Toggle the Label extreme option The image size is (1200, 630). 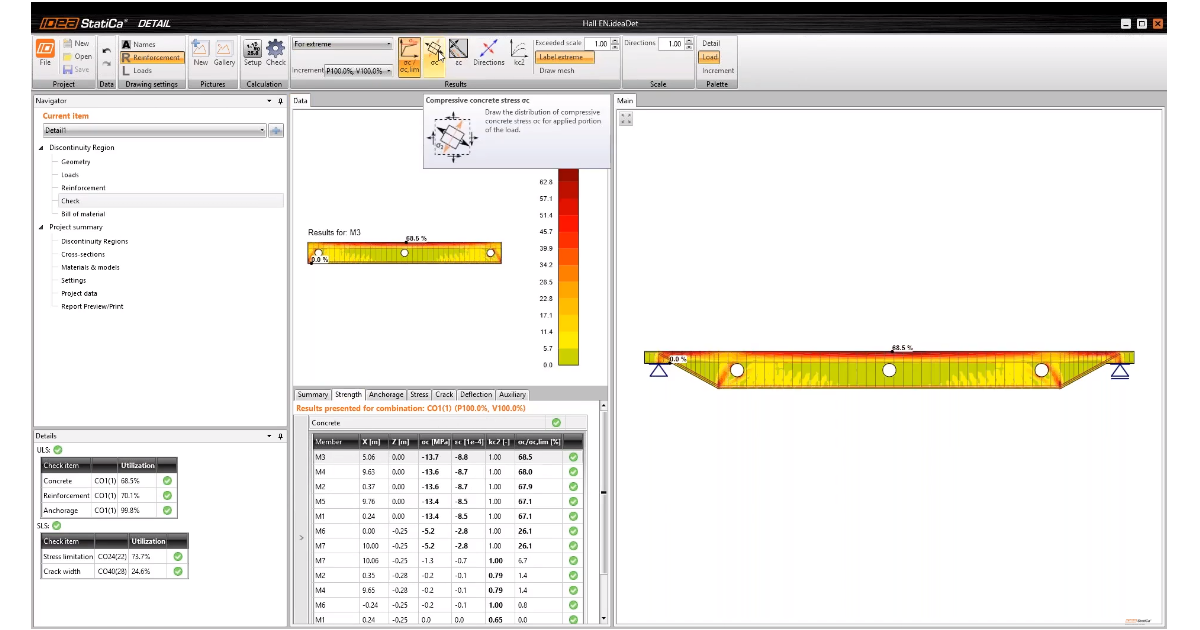565,57
